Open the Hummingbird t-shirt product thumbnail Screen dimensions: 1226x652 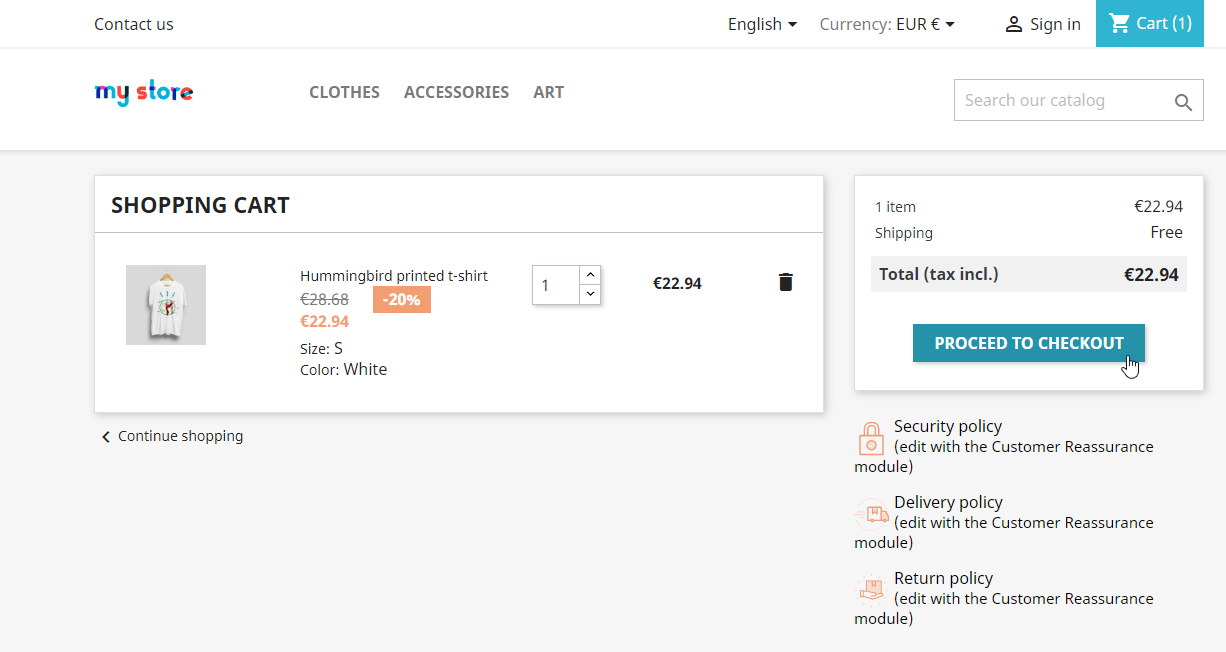pos(166,305)
